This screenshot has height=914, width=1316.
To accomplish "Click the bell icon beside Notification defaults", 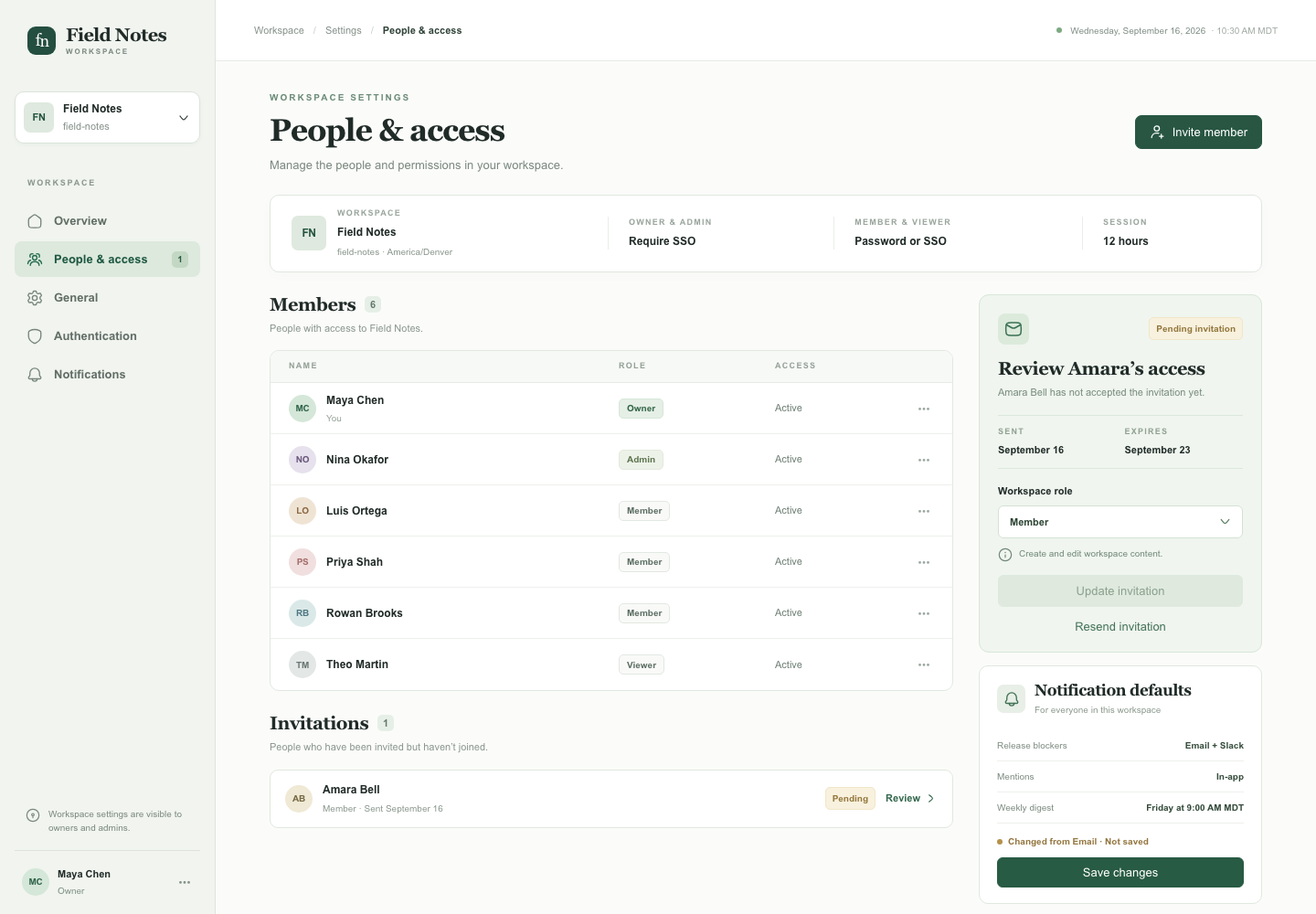I will click(1012, 699).
